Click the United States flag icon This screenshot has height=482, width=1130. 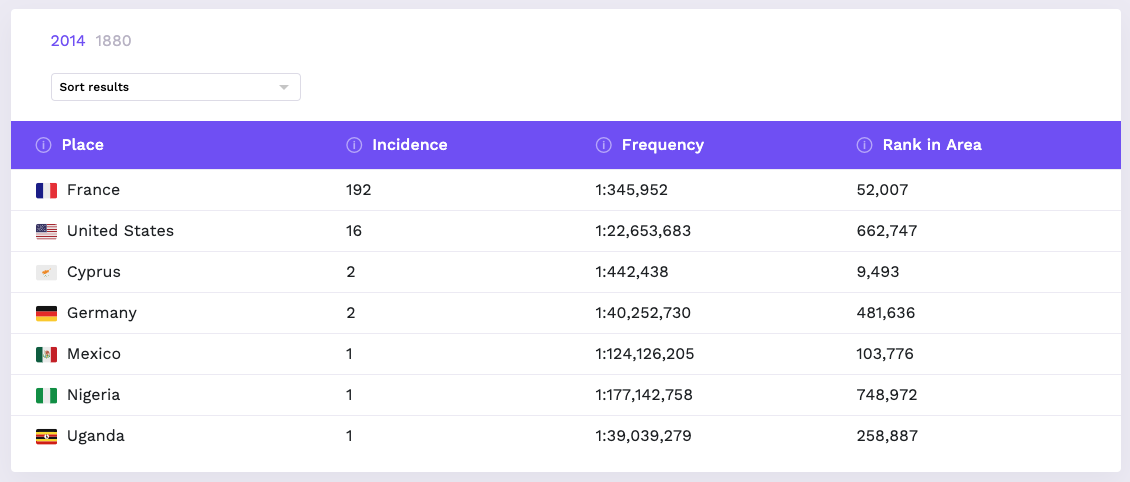point(46,231)
